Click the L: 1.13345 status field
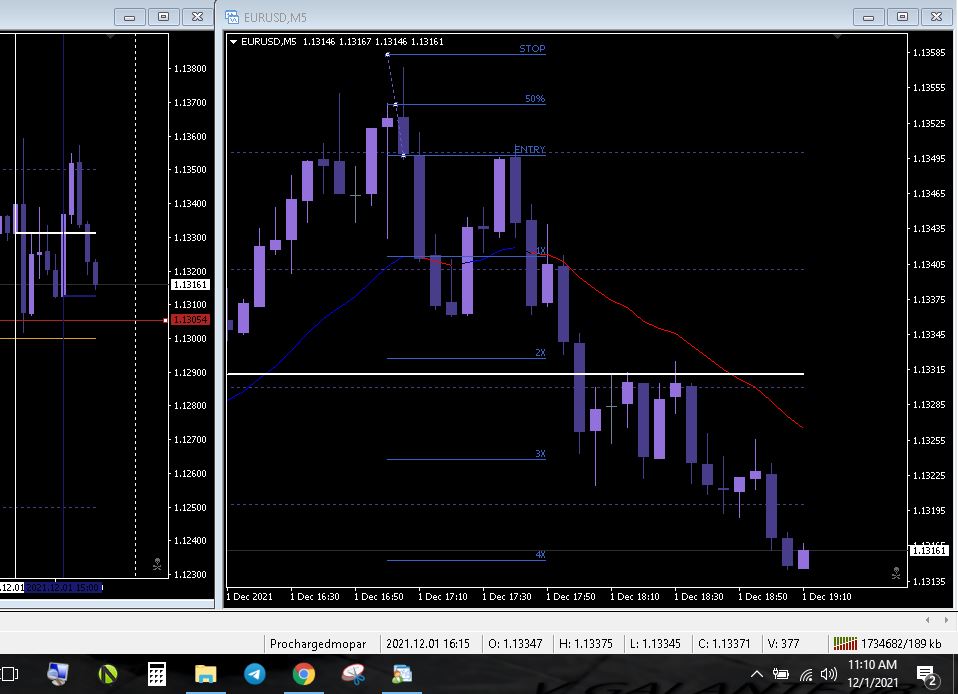The width and height of the screenshot is (958, 694). pyautogui.click(x=655, y=643)
